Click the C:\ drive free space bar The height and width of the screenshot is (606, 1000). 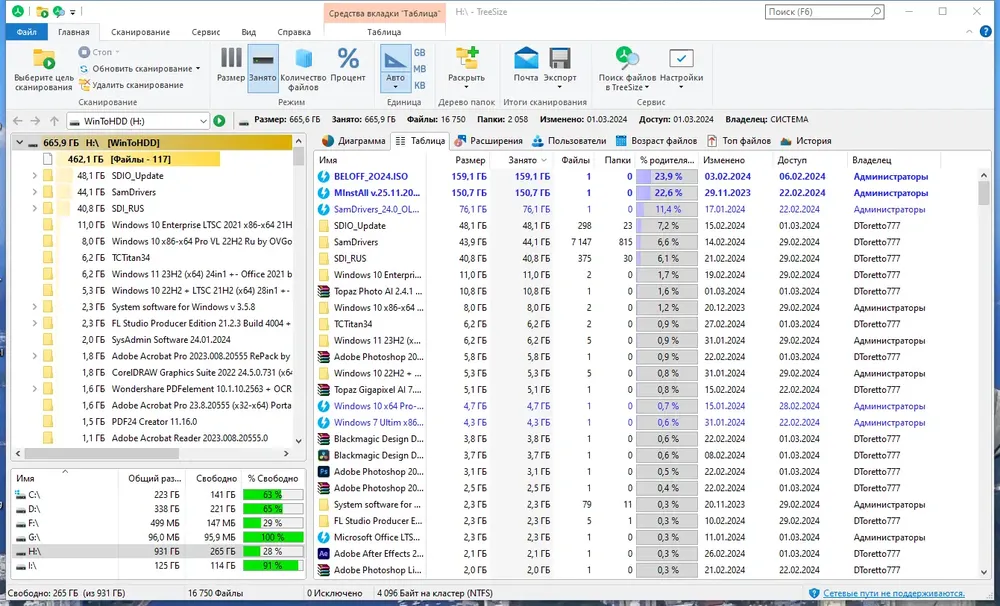click(x=272, y=494)
